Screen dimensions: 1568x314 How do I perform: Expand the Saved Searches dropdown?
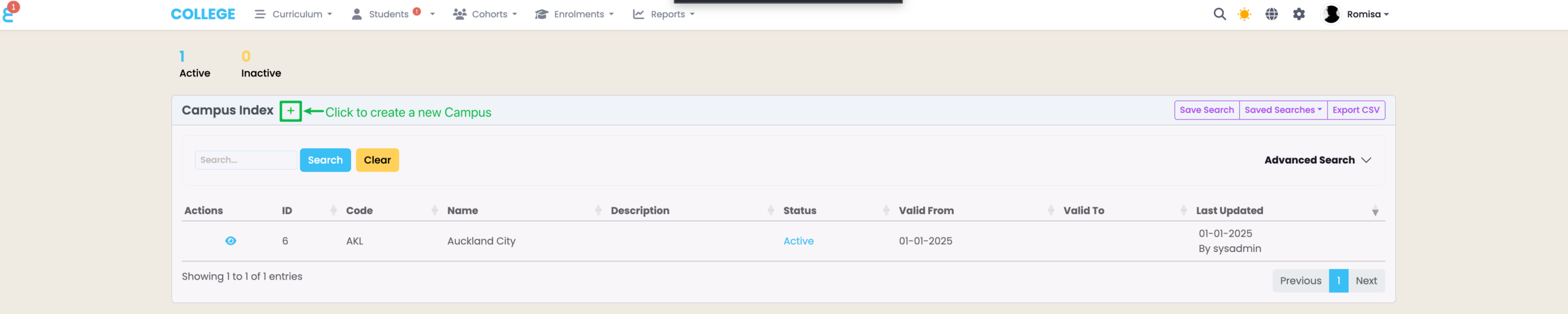1283,110
